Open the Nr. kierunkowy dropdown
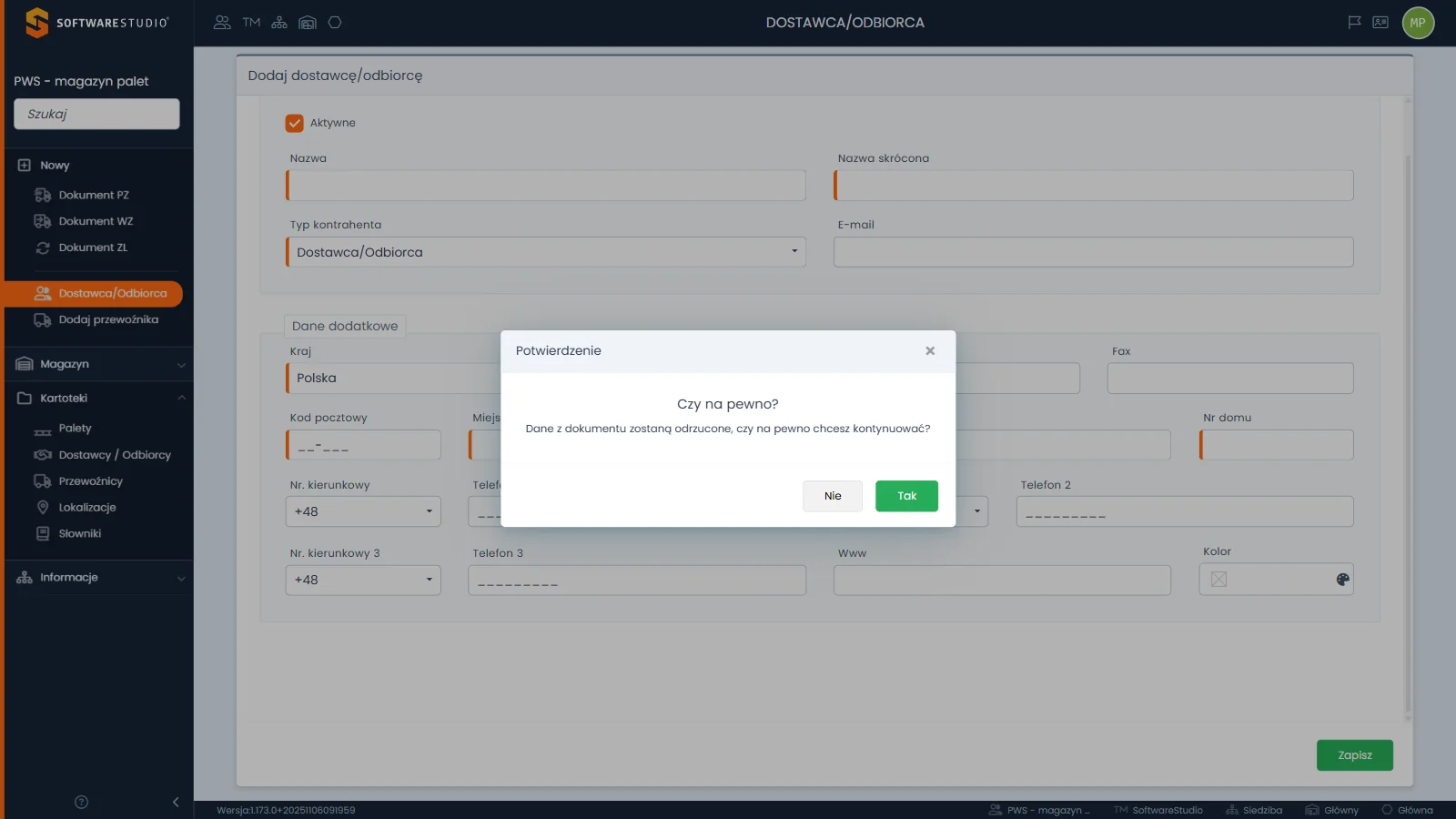 (363, 511)
